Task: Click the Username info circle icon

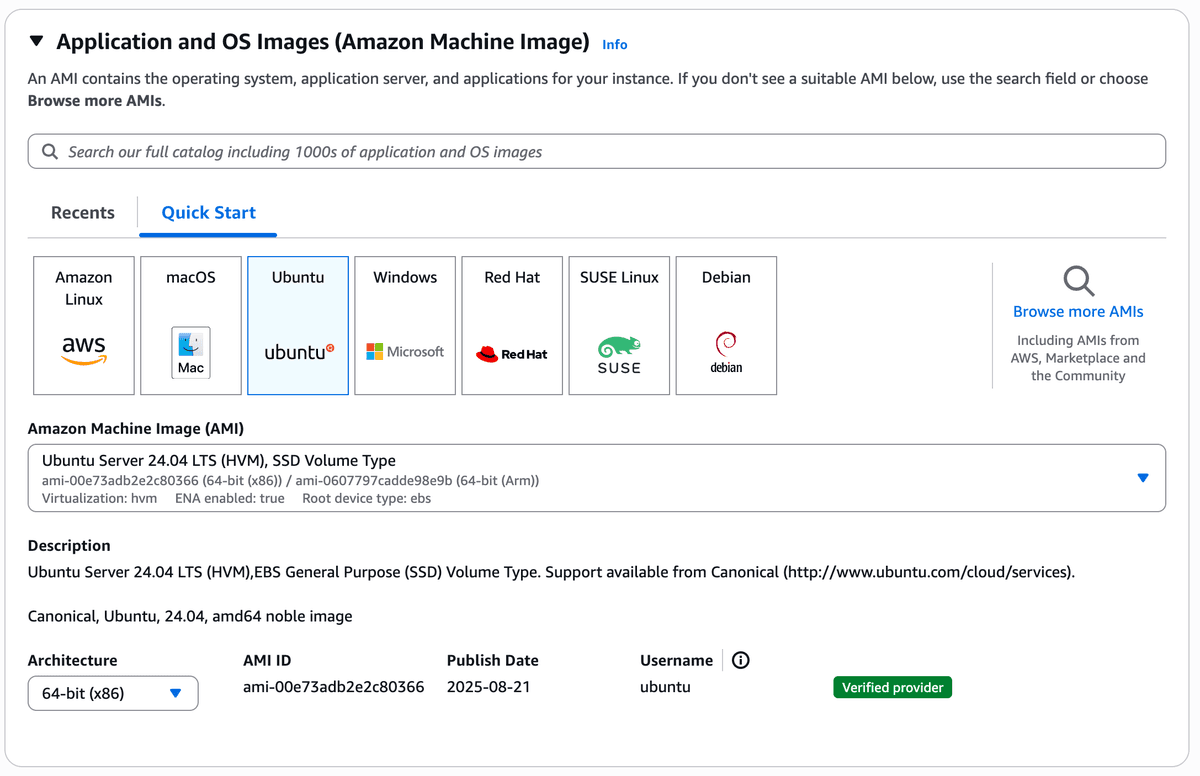Action: pos(741,660)
